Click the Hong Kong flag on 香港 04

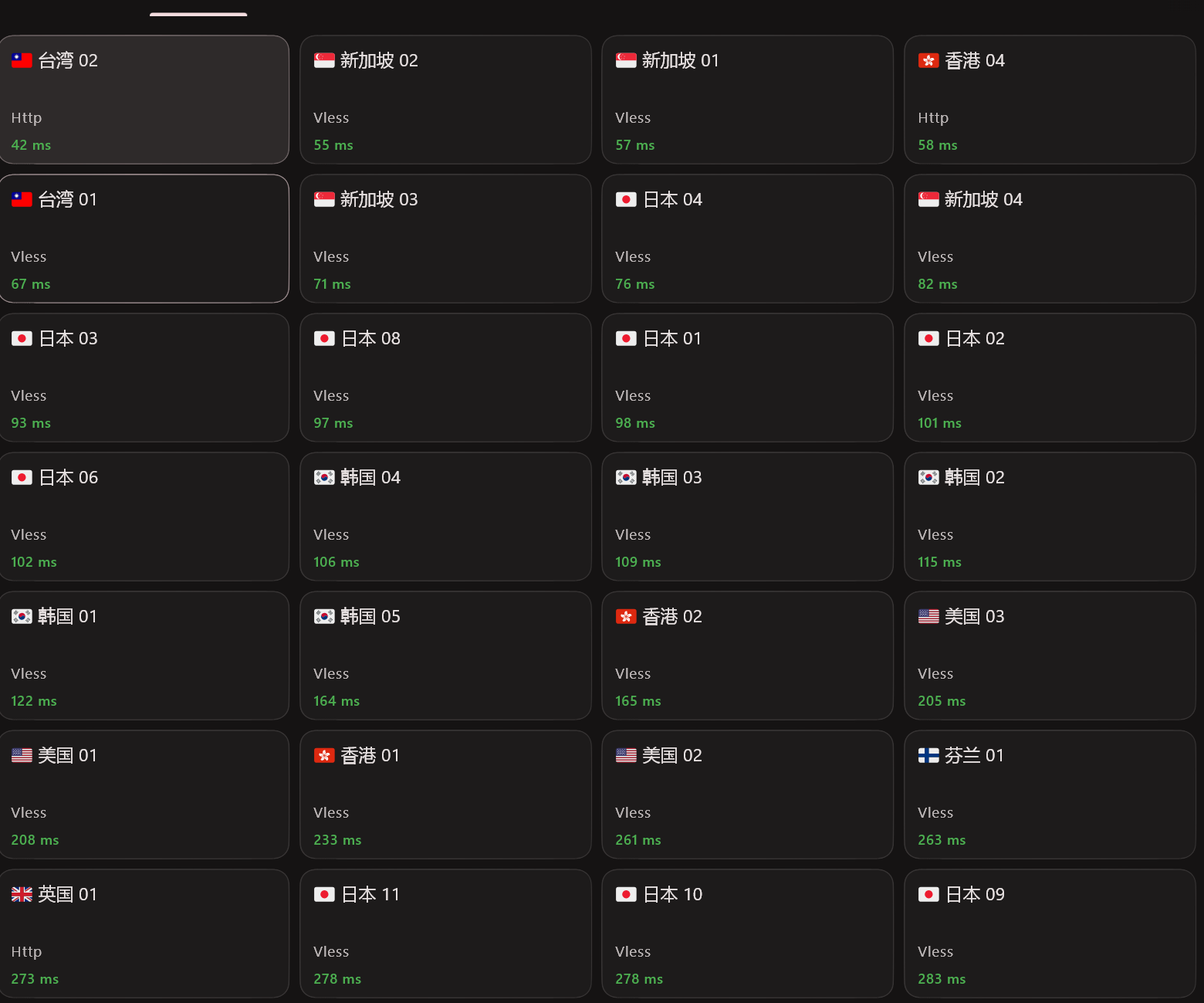[928, 60]
